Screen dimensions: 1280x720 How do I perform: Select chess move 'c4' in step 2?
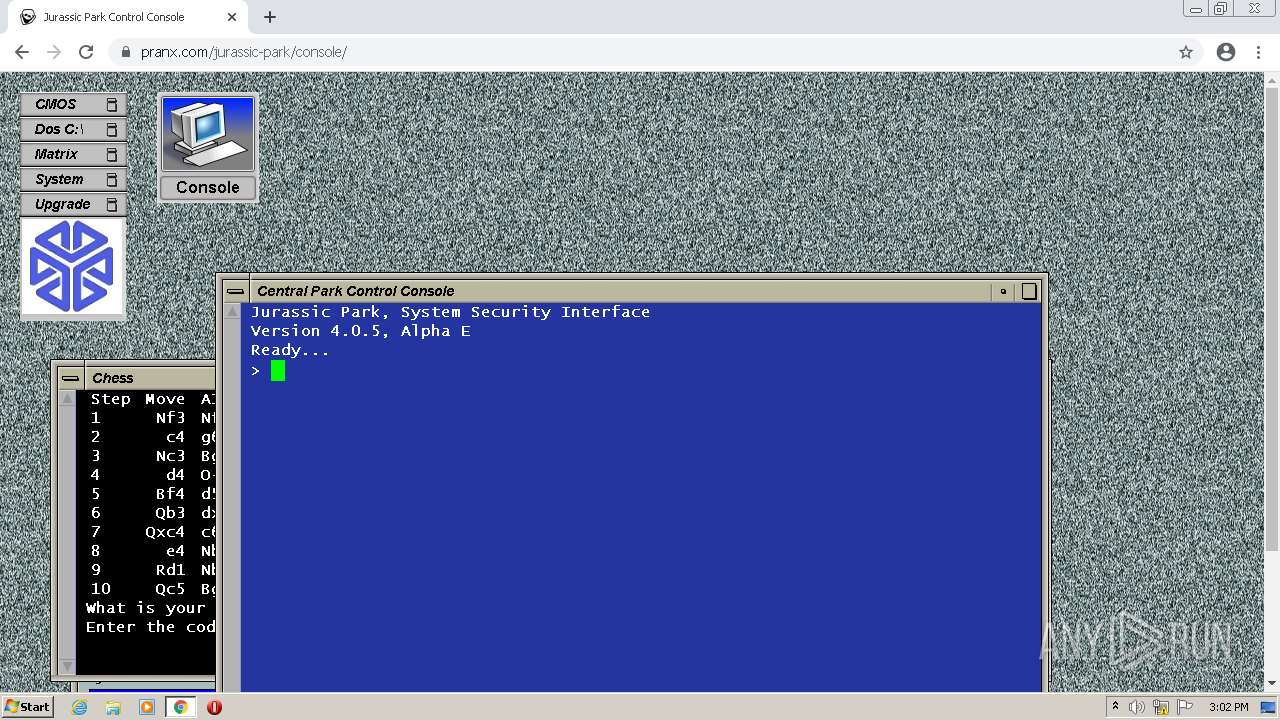pos(175,437)
